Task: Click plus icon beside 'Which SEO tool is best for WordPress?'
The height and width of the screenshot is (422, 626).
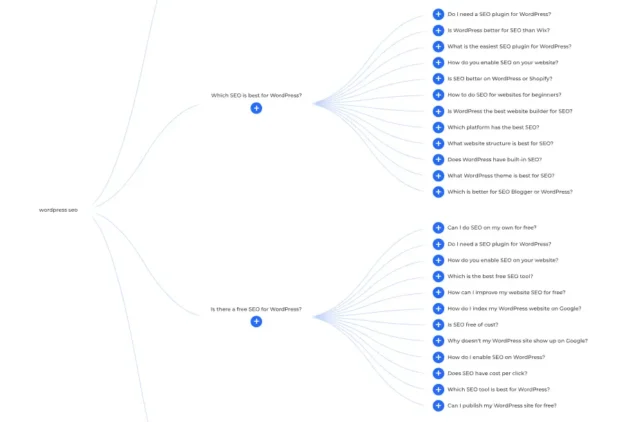Action: coord(438,389)
